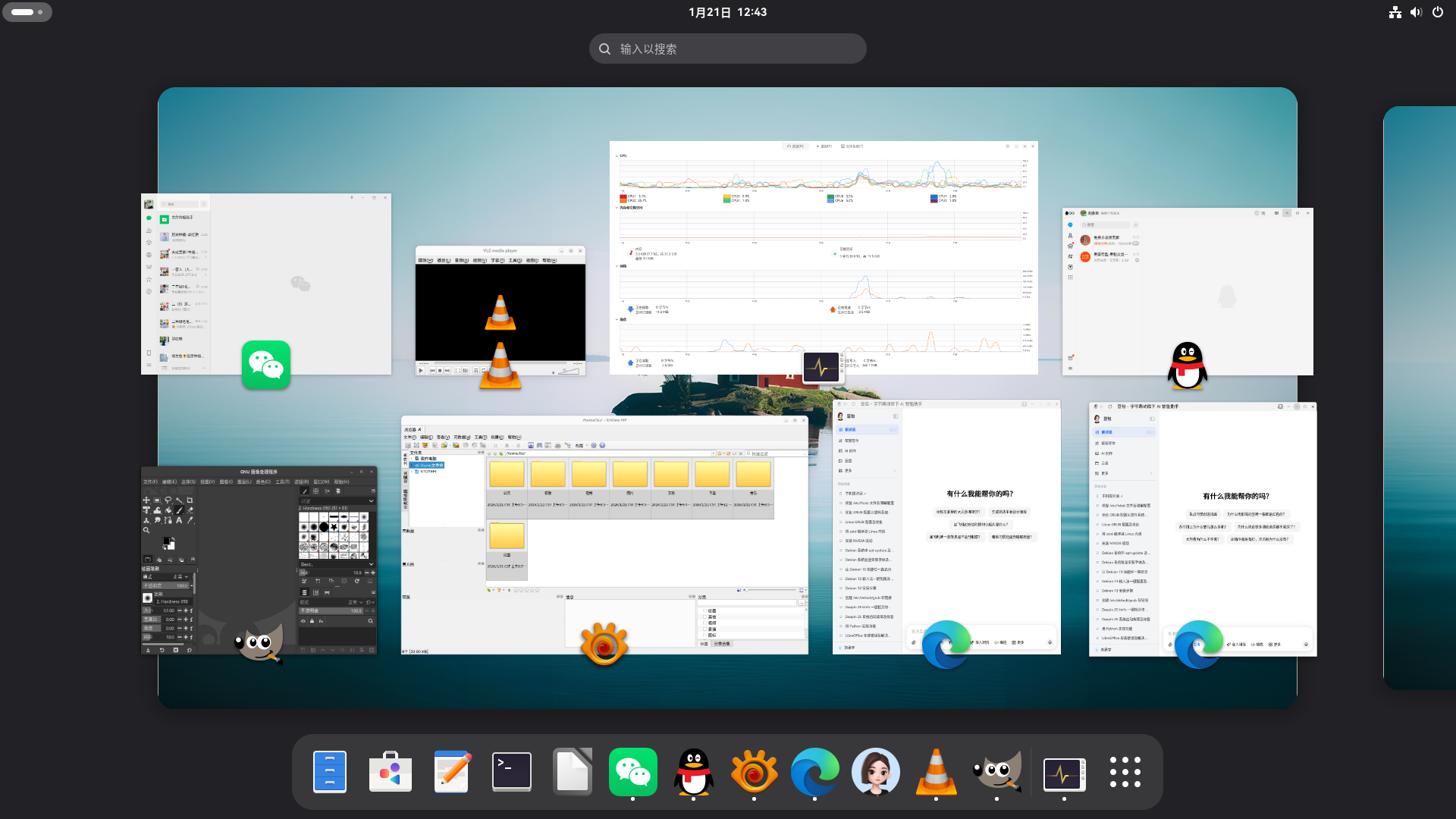This screenshot has width=1456, height=819.
Task: Click the Doubao avatar icon in dock
Action: coord(875,772)
